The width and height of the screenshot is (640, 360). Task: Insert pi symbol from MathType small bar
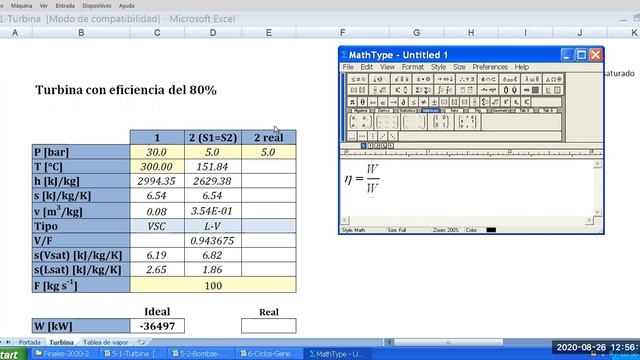coord(352,102)
